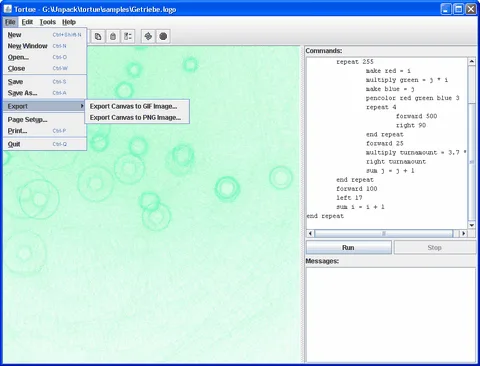
Task: Click the Commands scroll up arrow
Action: tap(472, 61)
